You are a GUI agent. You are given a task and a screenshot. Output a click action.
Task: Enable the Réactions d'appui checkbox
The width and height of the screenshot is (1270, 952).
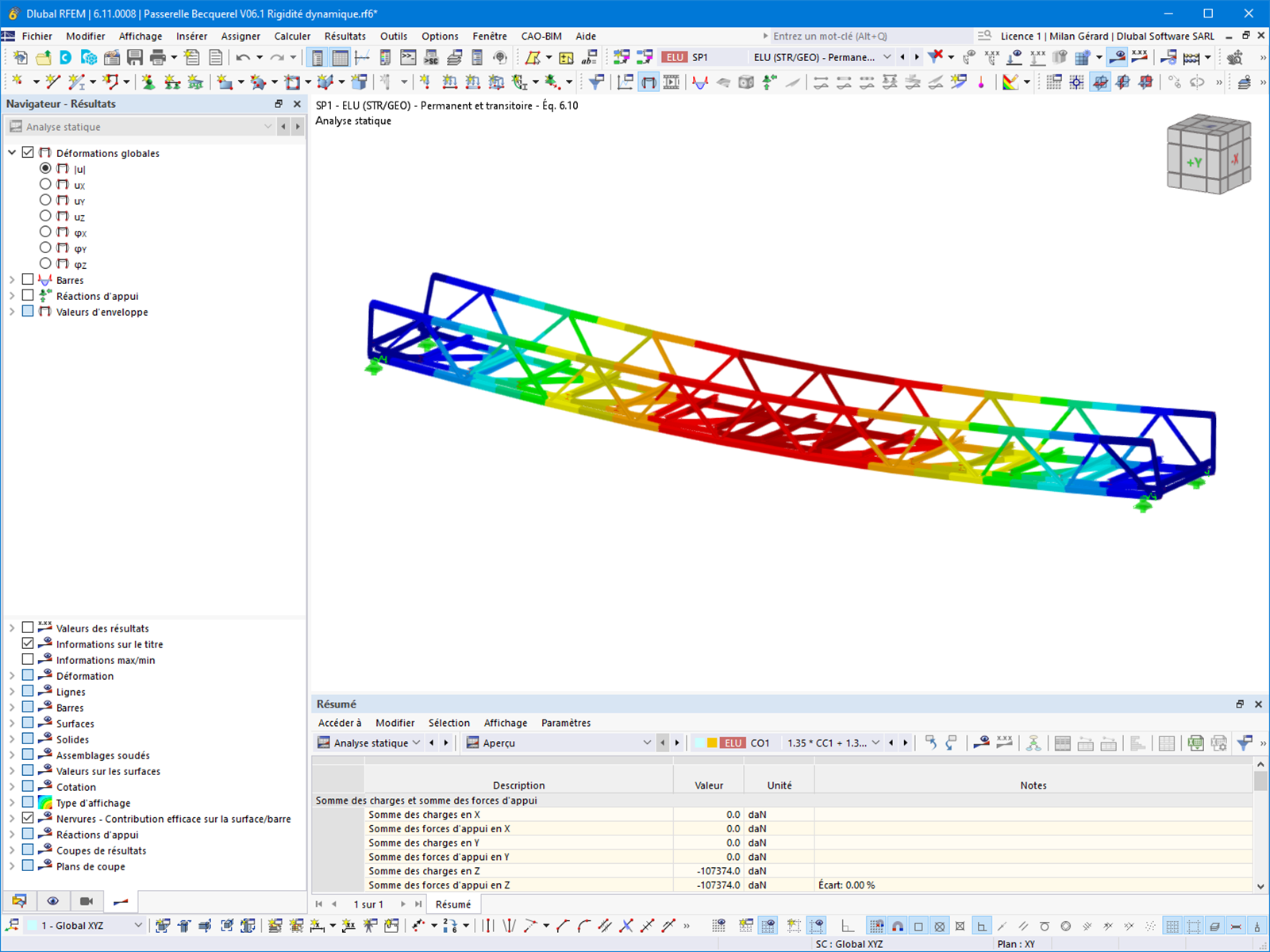point(29,295)
